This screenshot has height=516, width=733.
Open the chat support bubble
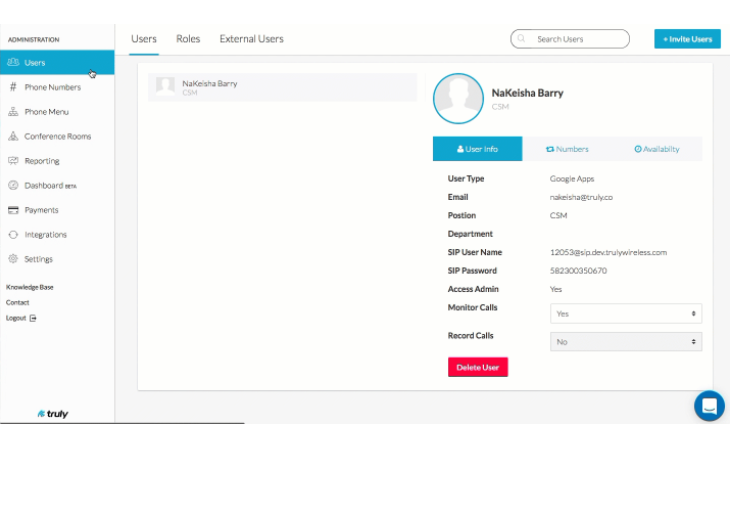pyautogui.click(x=709, y=406)
